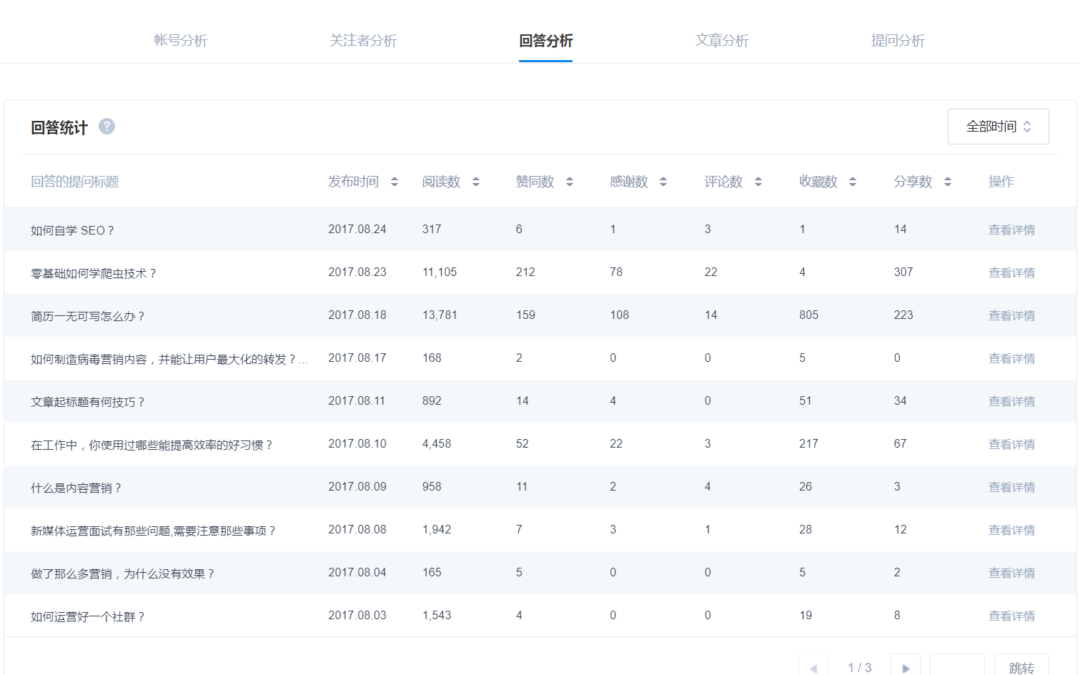Open the 全部时间 time range dropdown
Viewport: 1080px width, 675px height.
(998, 127)
